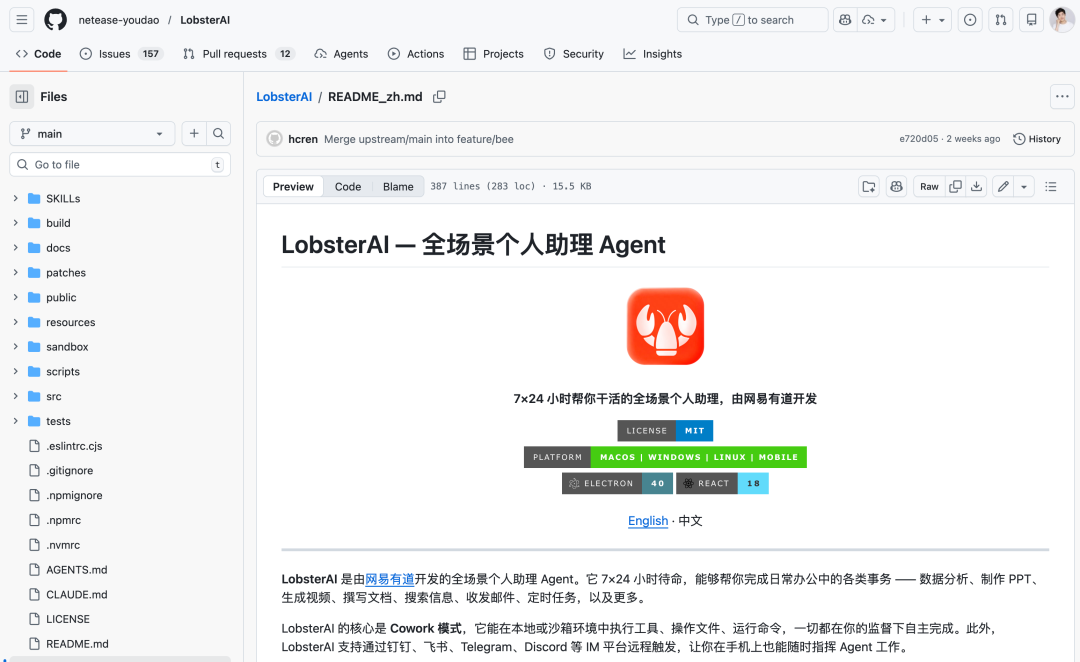Download the README_zh.md raw file
The width and height of the screenshot is (1080, 662).
pyautogui.click(x=976, y=186)
